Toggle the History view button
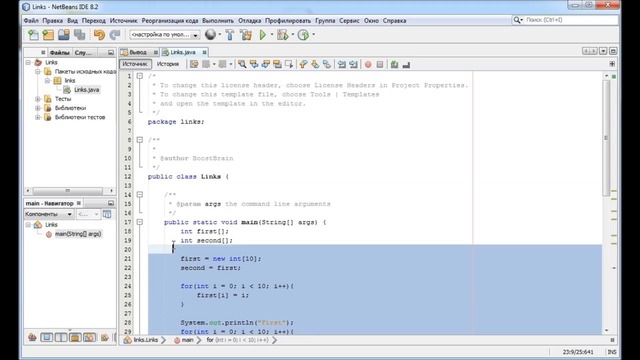Image resolution: width=640 pixels, height=360 pixels. (168, 64)
